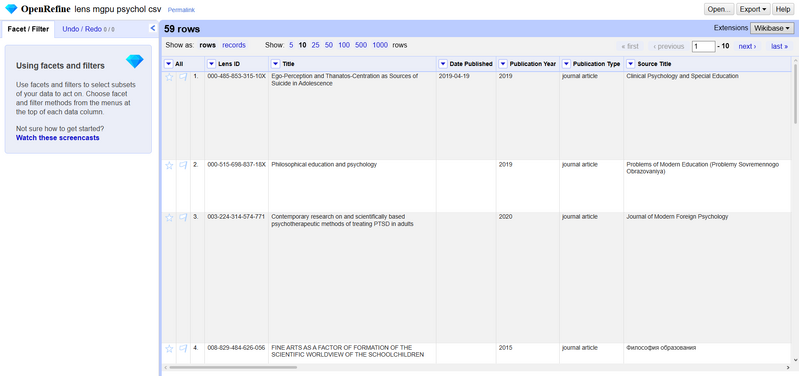Show 50 rows per page
The width and height of the screenshot is (799, 376).
pyautogui.click(x=329, y=45)
